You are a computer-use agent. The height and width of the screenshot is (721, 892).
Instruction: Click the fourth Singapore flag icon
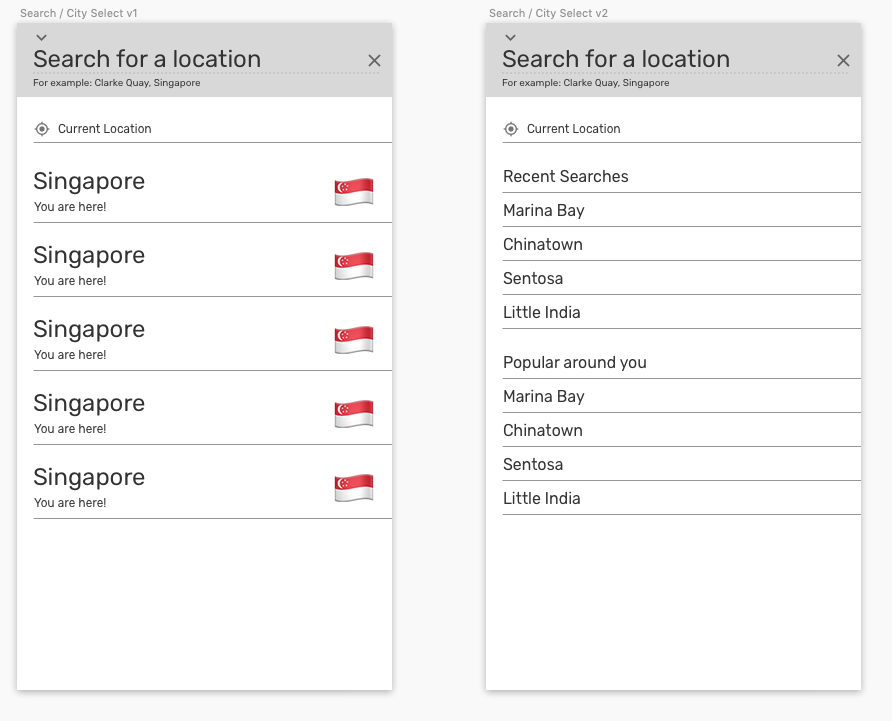pyautogui.click(x=354, y=413)
